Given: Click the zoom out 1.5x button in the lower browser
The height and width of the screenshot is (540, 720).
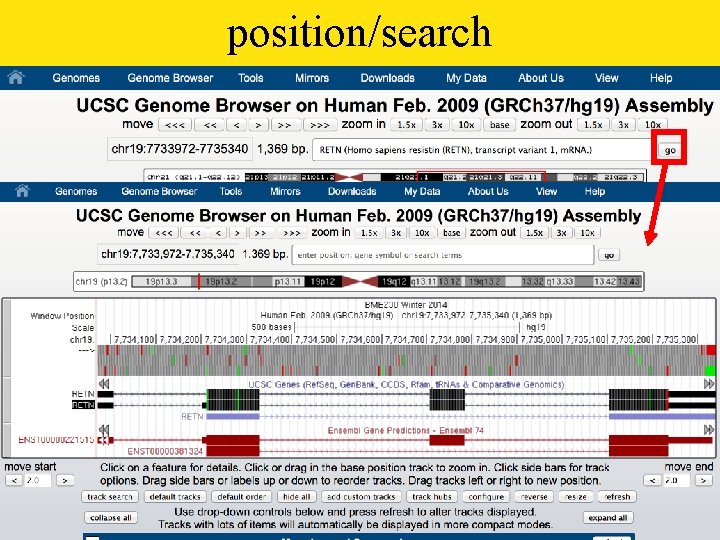Looking at the screenshot, I should 534,233.
